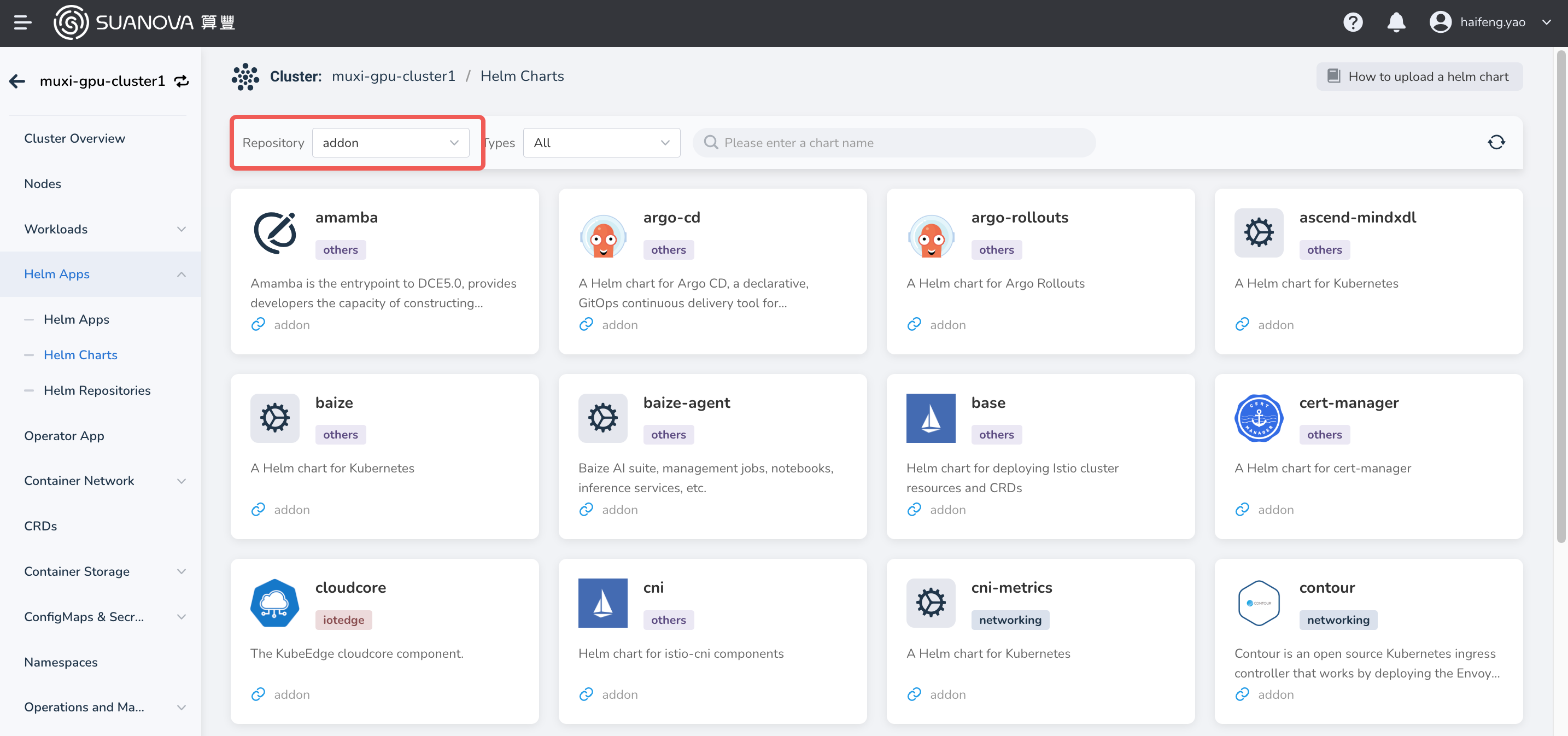This screenshot has height=736, width=1568.
Task: Click the others tag on baize-agent
Action: [668, 435]
